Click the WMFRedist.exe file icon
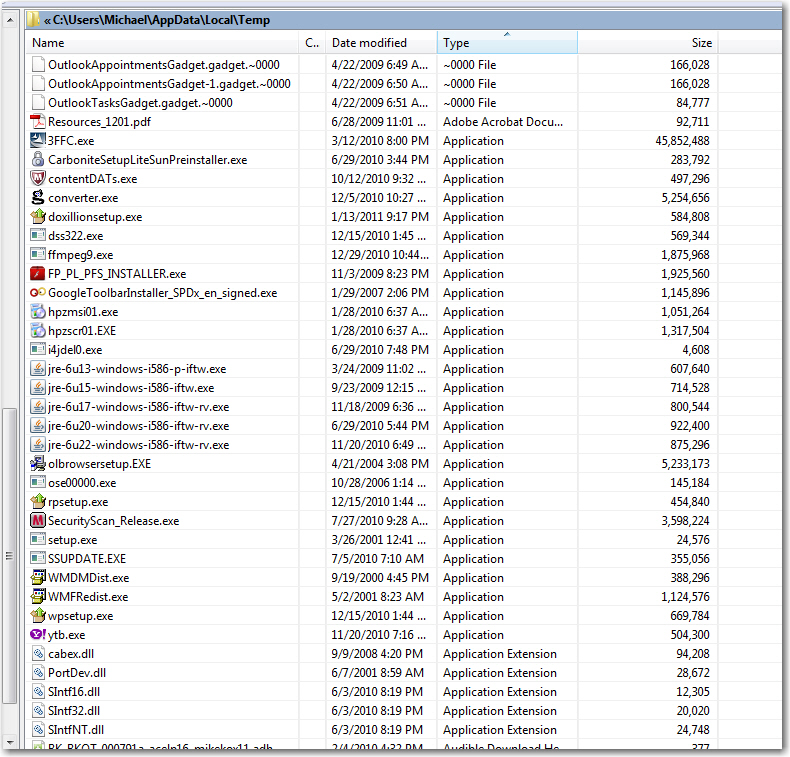 (38, 597)
